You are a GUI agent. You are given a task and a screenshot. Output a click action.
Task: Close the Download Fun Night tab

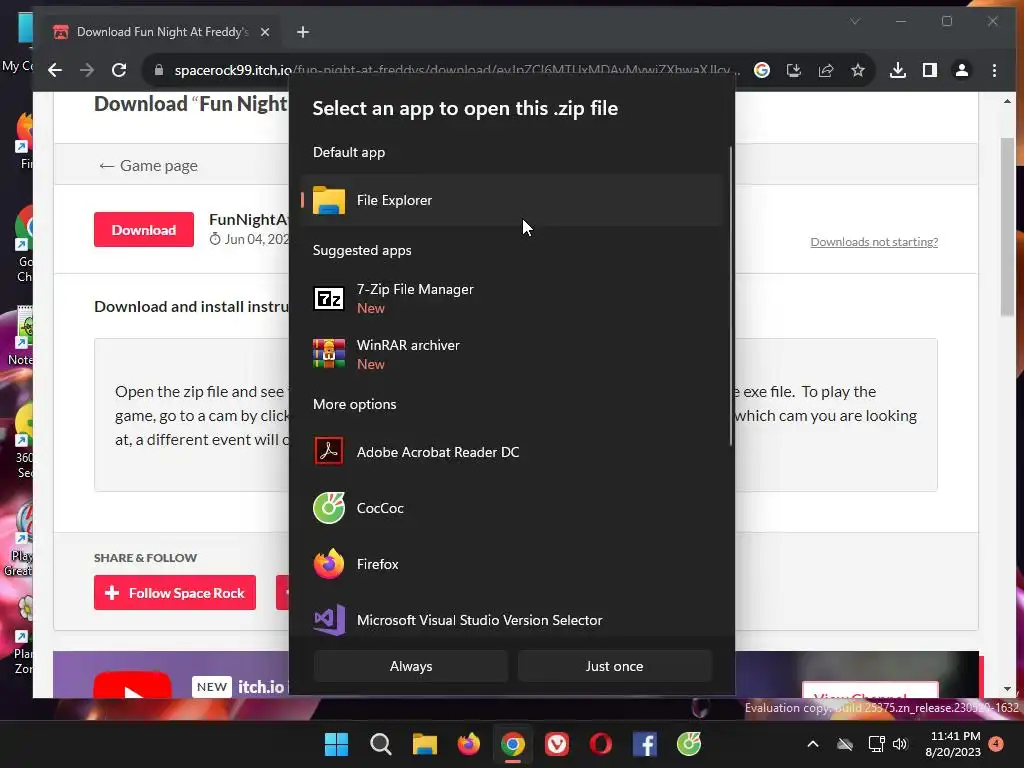point(264,32)
